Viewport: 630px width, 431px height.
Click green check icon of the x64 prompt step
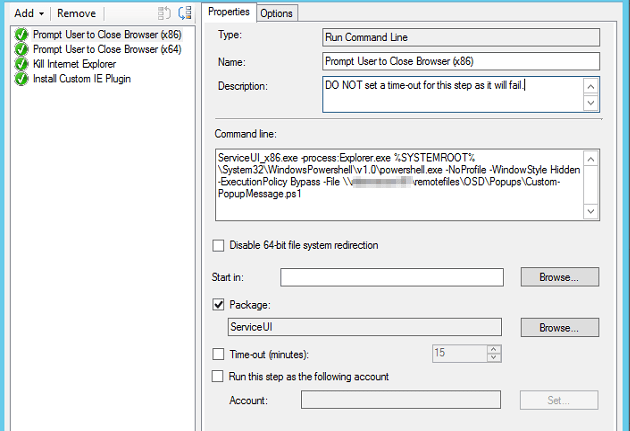[21, 49]
